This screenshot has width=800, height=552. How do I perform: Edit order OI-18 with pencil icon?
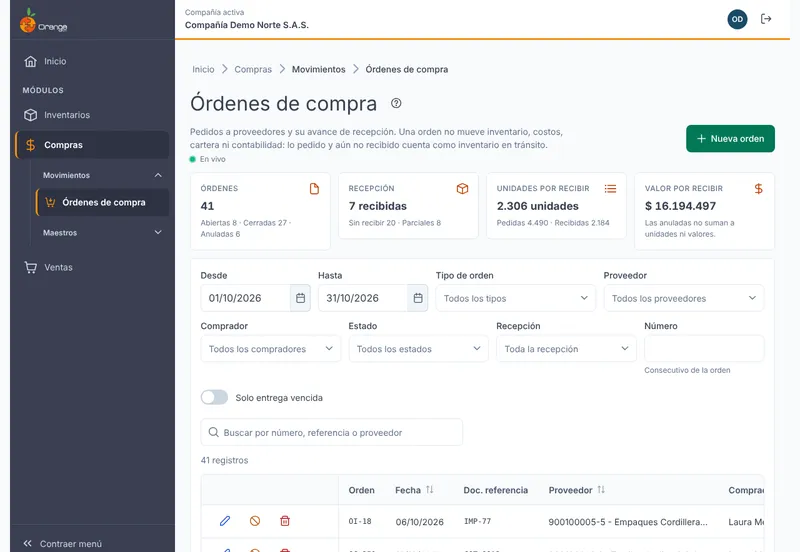tap(225, 521)
